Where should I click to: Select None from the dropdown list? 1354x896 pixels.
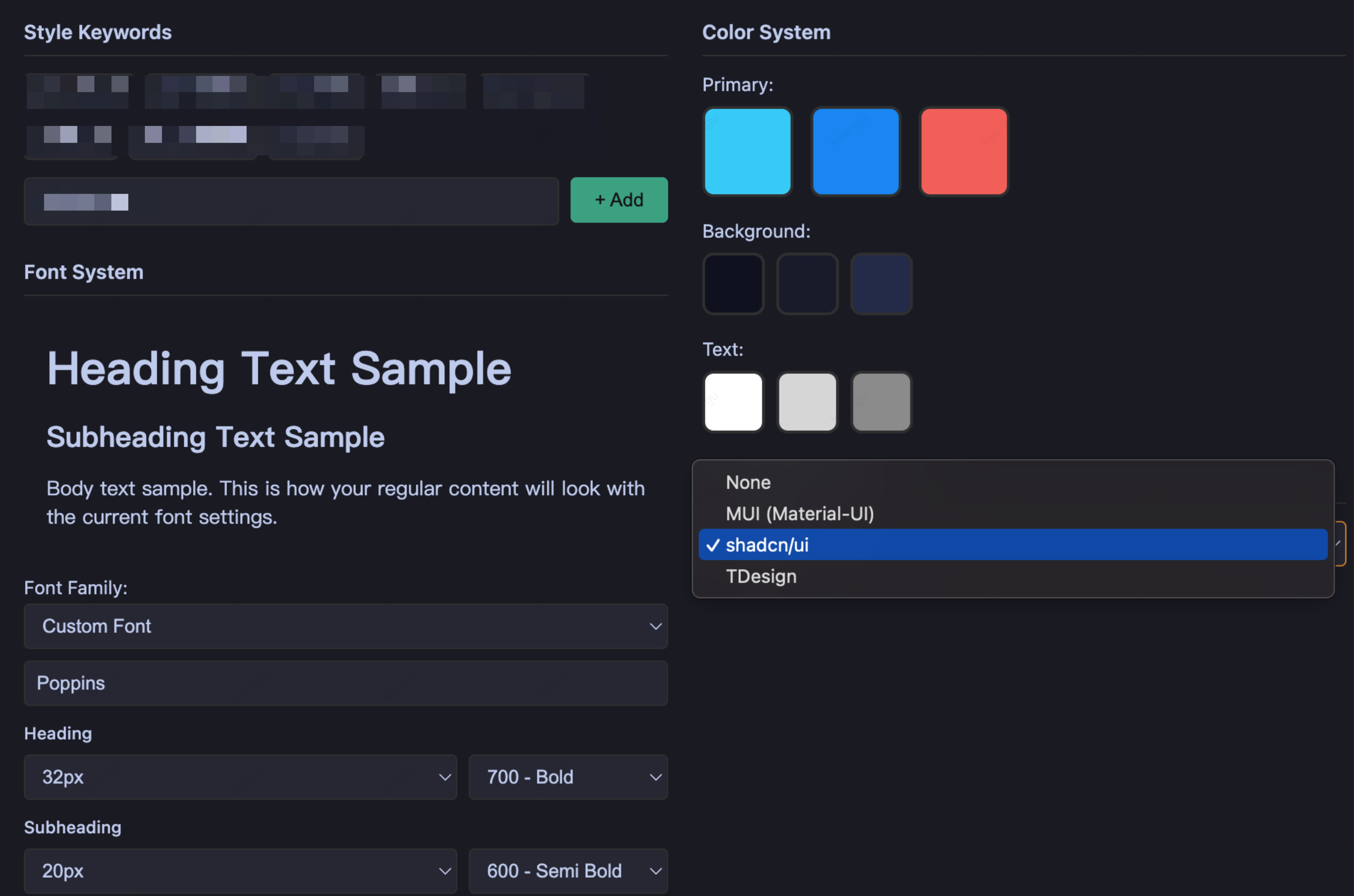(x=748, y=482)
